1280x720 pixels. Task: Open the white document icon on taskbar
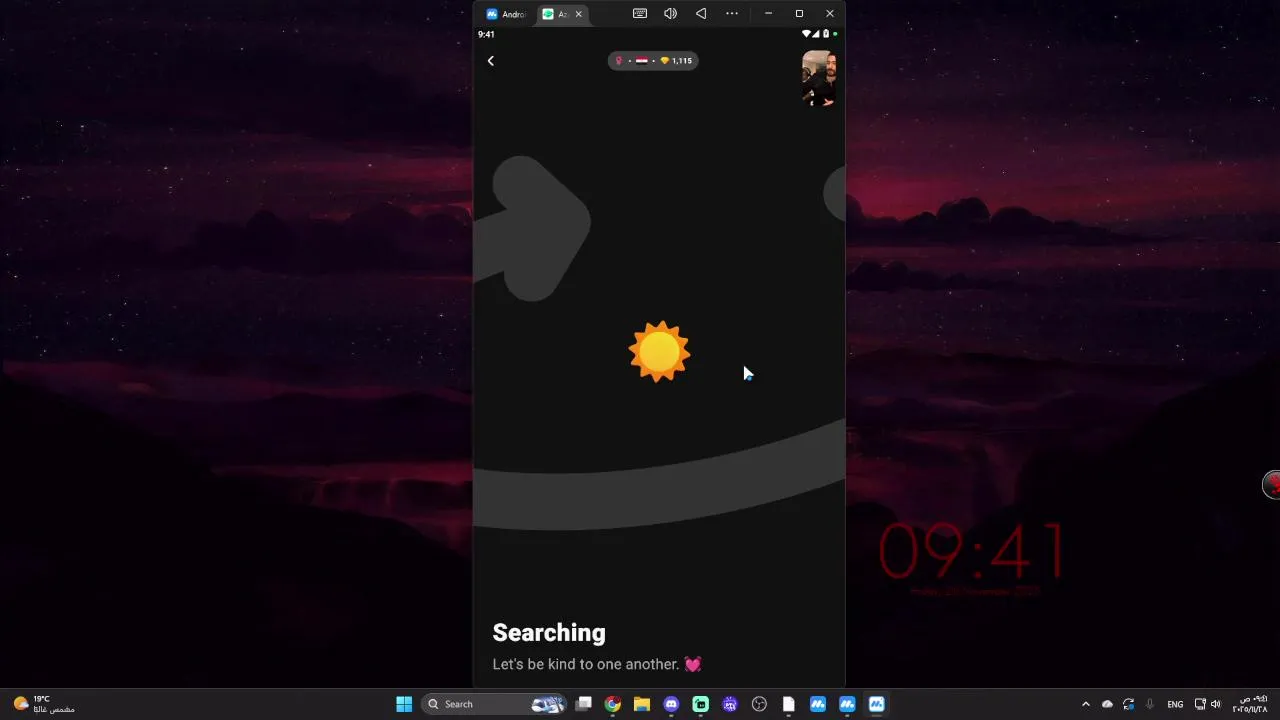click(x=789, y=704)
